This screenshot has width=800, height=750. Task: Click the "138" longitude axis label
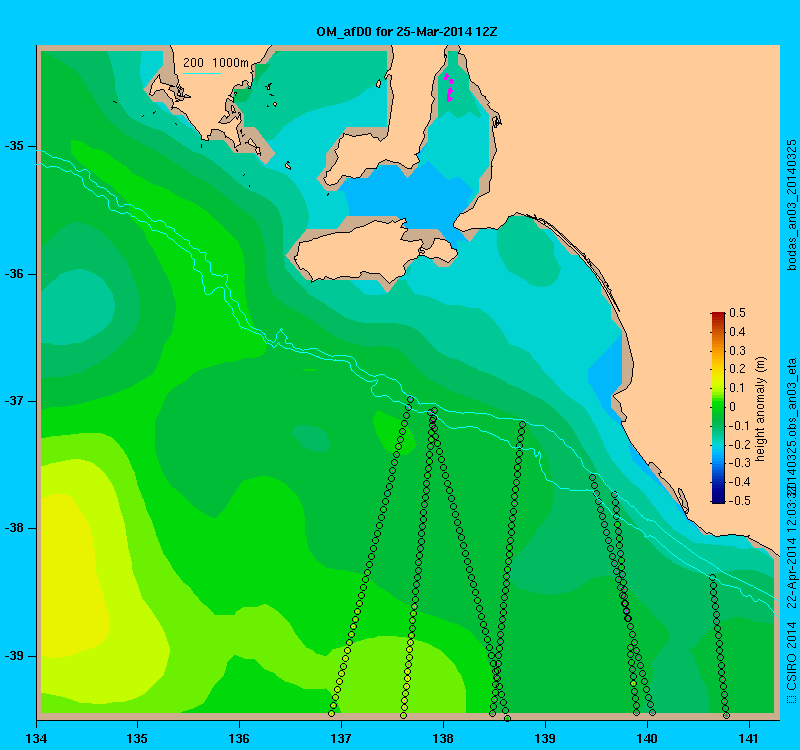[x=443, y=738]
